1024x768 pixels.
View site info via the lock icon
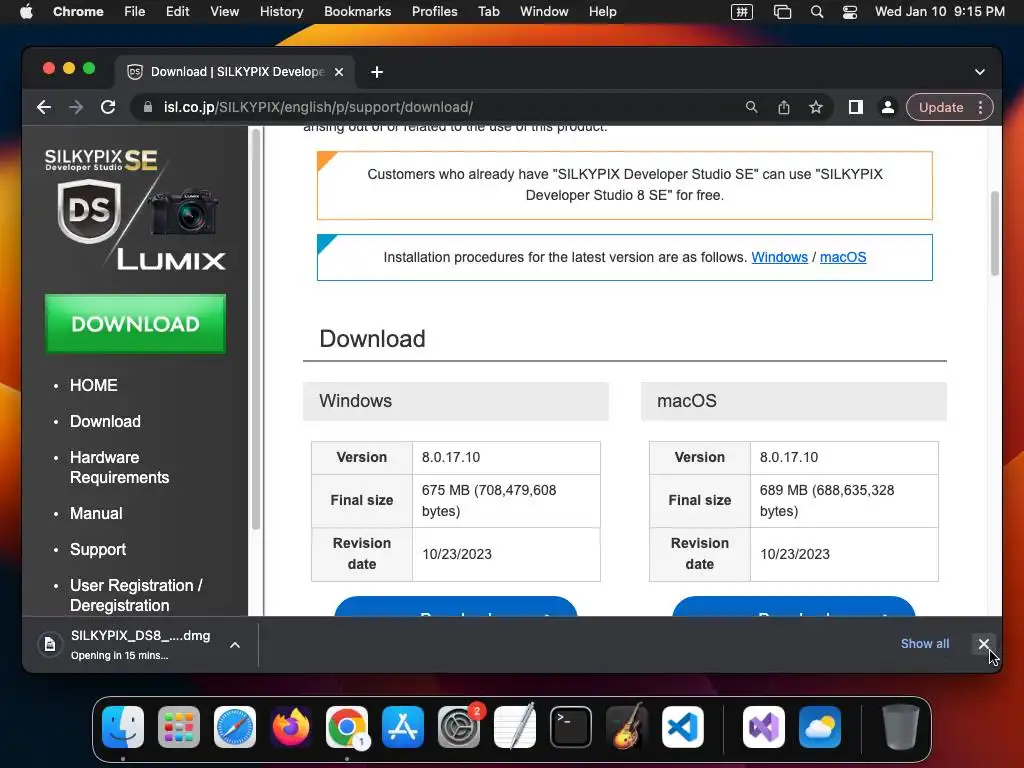(148, 107)
